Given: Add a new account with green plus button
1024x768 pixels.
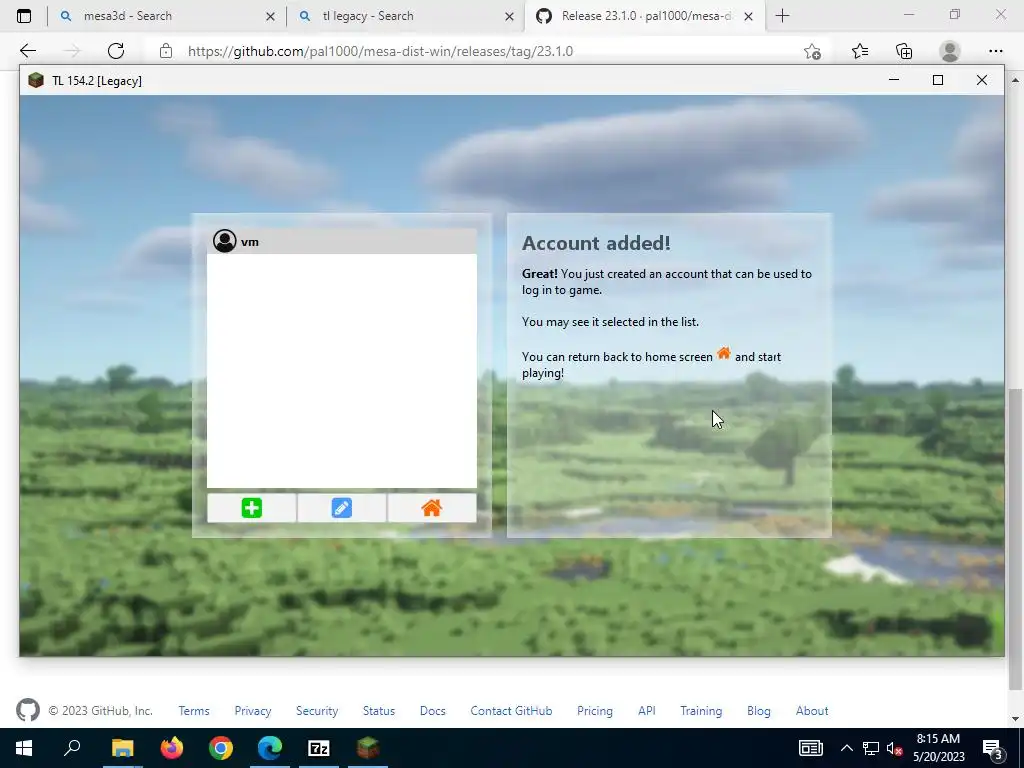Looking at the screenshot, I should (x=251, y=508).
